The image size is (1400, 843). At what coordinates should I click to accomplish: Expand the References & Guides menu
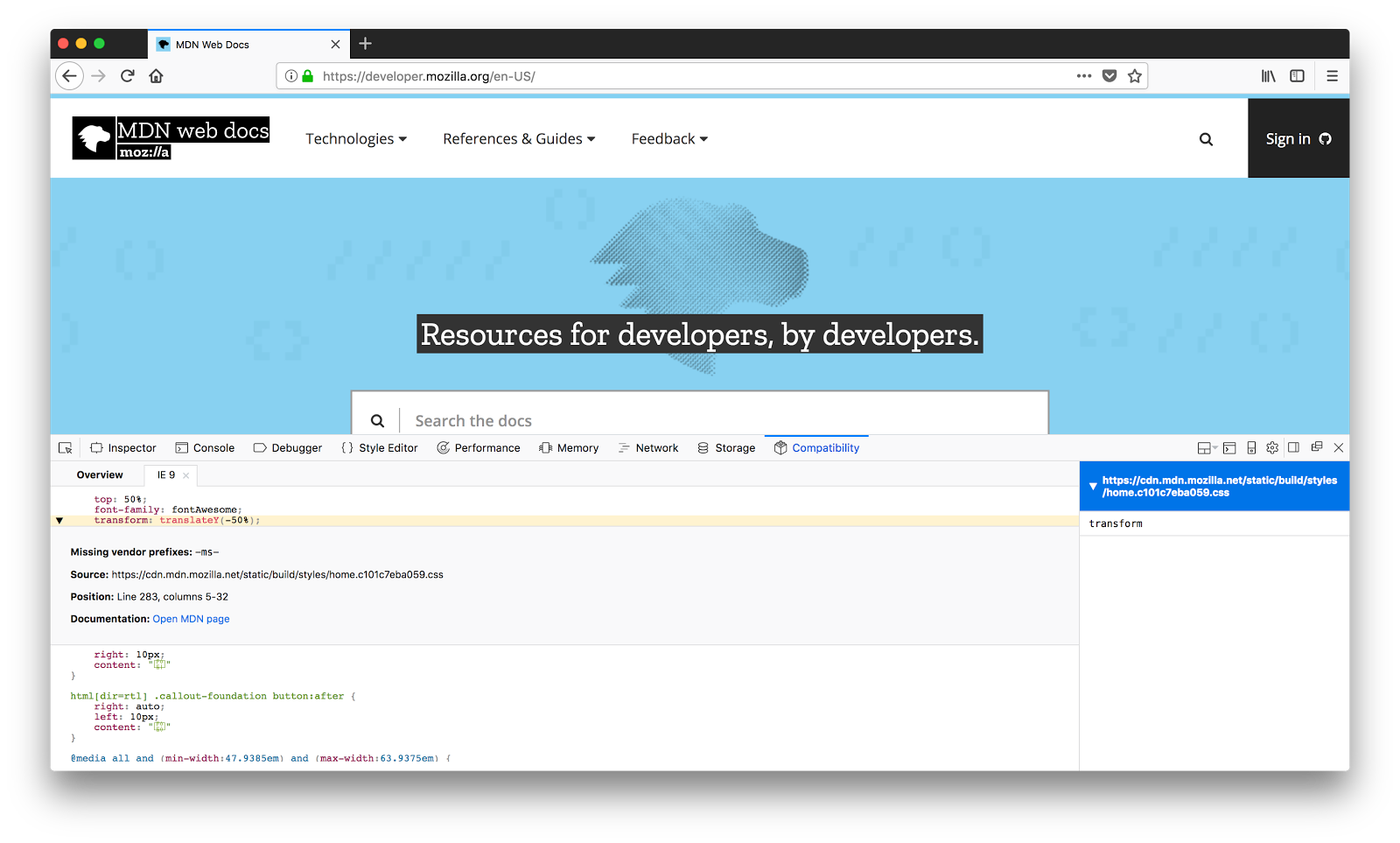[x=519, y=139]
